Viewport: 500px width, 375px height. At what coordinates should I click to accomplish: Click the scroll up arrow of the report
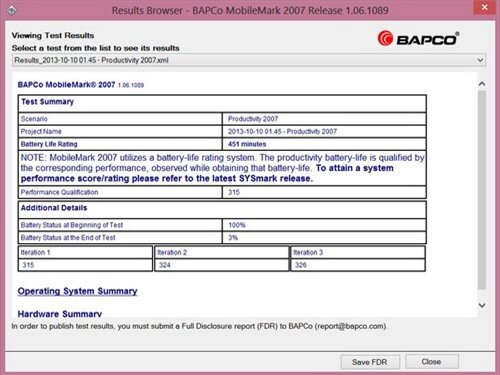click(482, 84)
